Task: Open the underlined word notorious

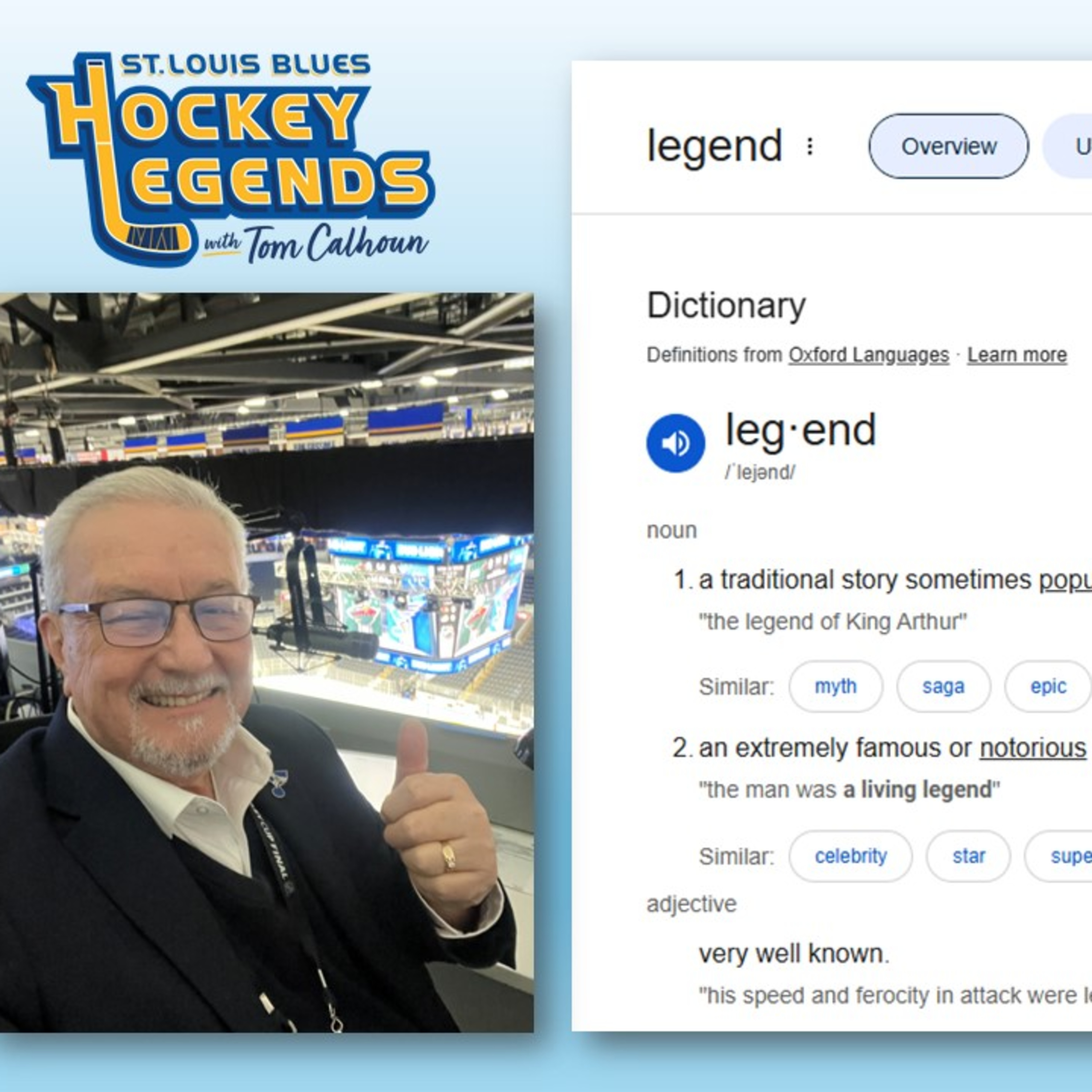Action: click(1033, 748)
